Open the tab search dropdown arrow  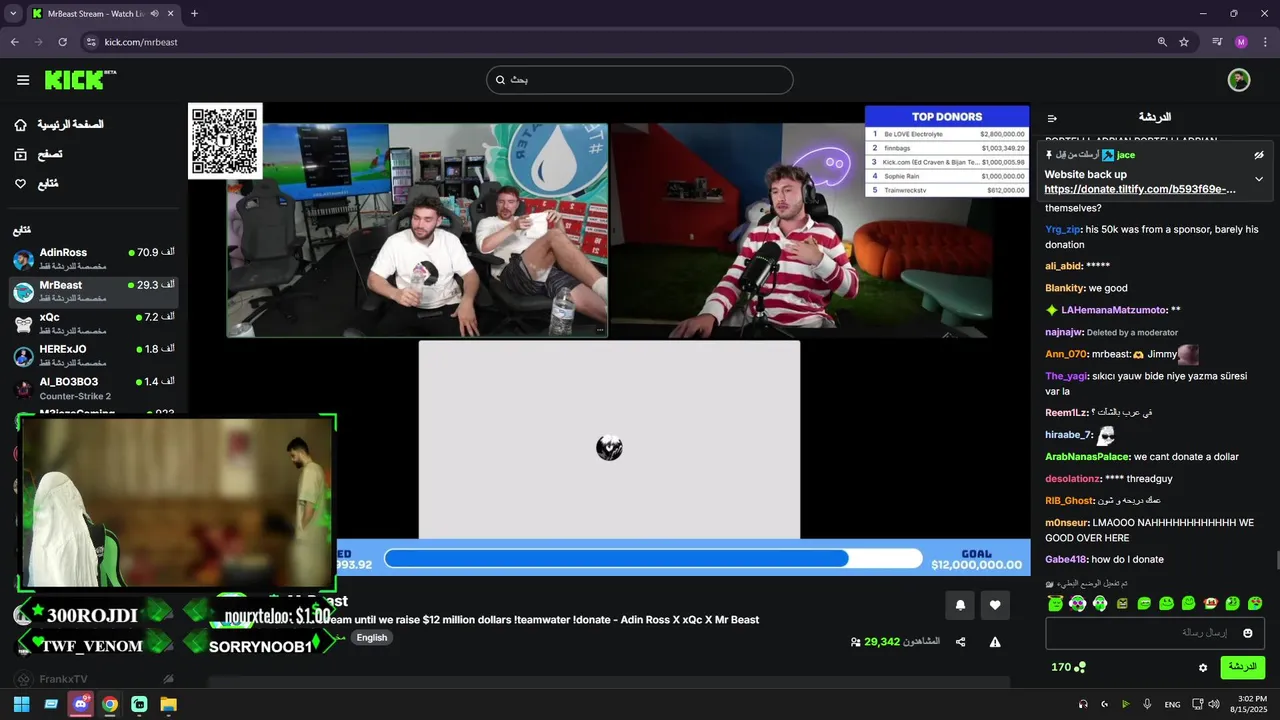tap(13, 14)
